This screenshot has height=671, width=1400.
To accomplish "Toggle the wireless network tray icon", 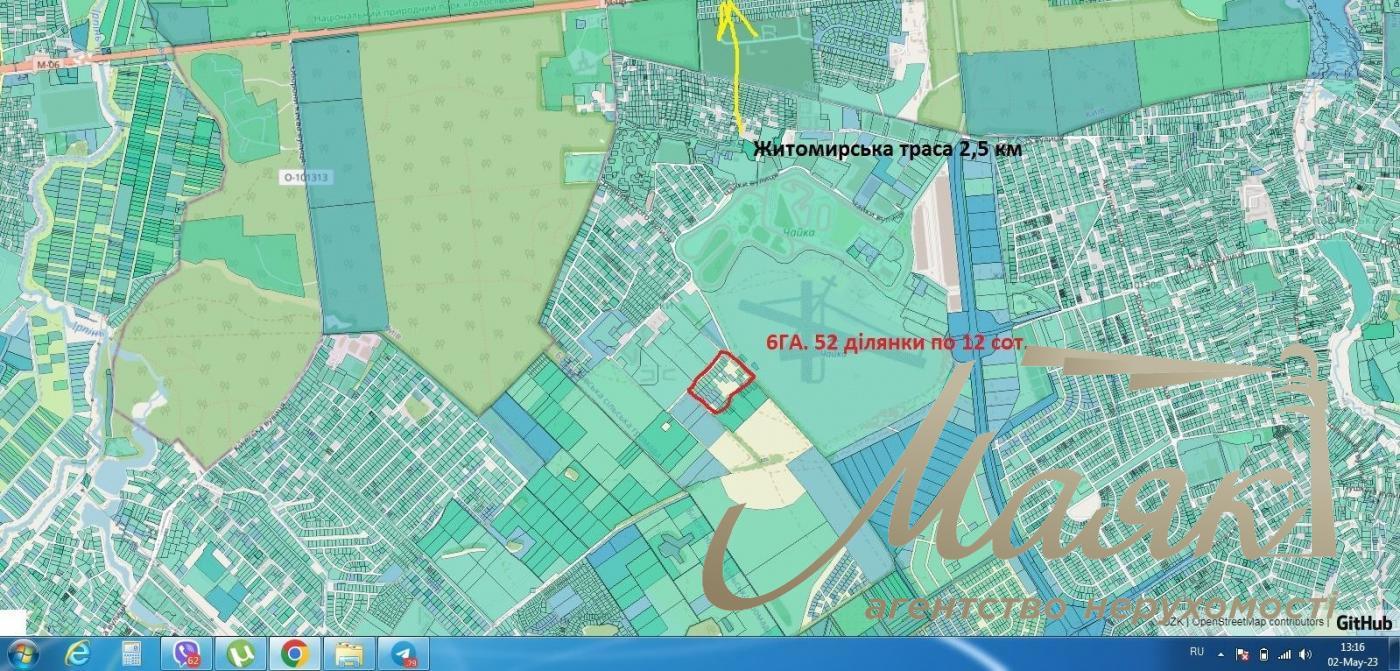I will point(1285,655).
